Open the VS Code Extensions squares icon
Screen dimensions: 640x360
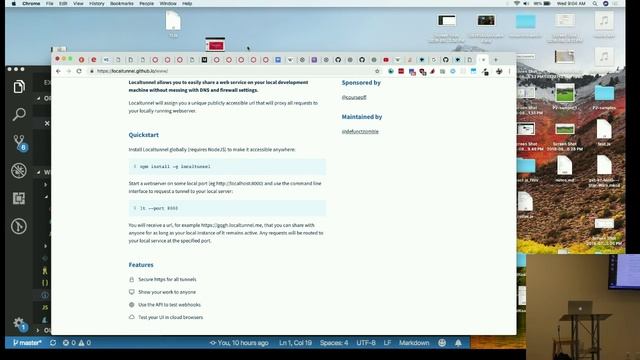pyautogui.click(x=19, y=198)
